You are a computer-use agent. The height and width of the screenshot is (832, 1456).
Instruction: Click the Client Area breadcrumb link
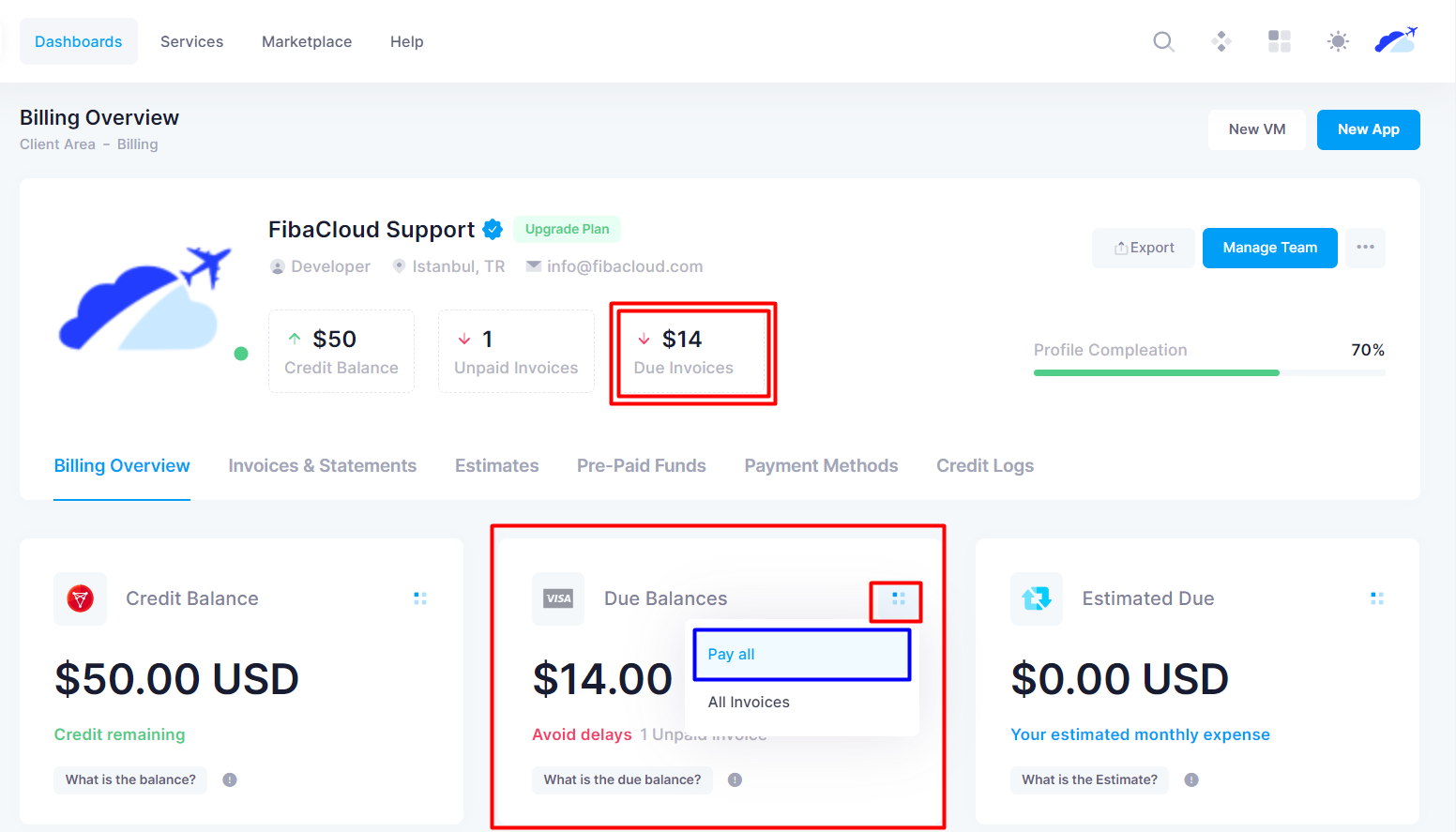(58, 144)
